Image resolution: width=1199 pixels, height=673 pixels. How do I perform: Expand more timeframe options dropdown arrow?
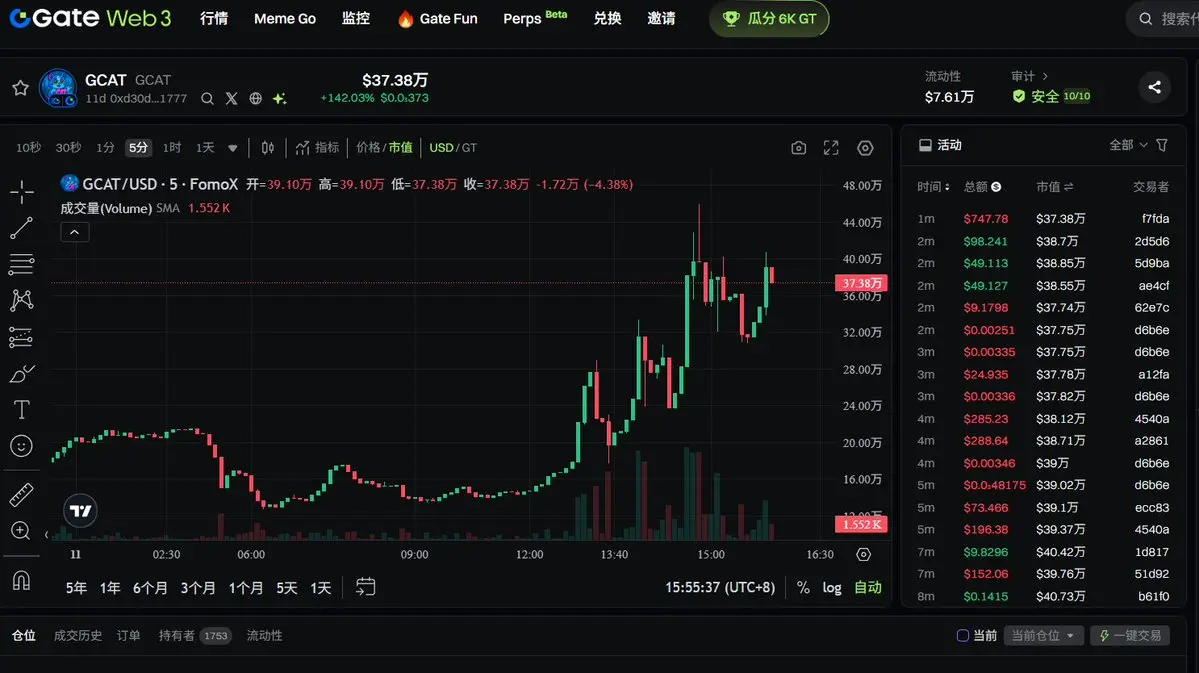click(x=232, y=148)
